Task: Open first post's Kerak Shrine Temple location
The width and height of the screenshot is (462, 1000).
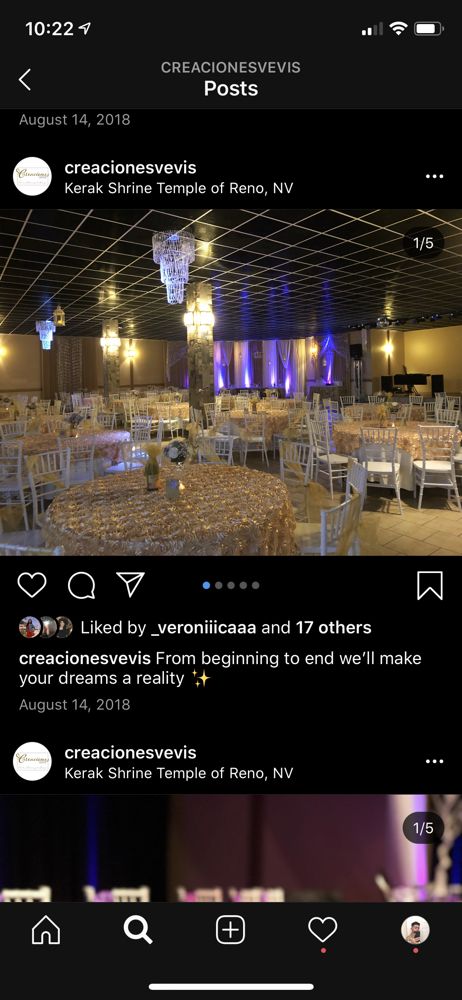Action: click(179, 189)
